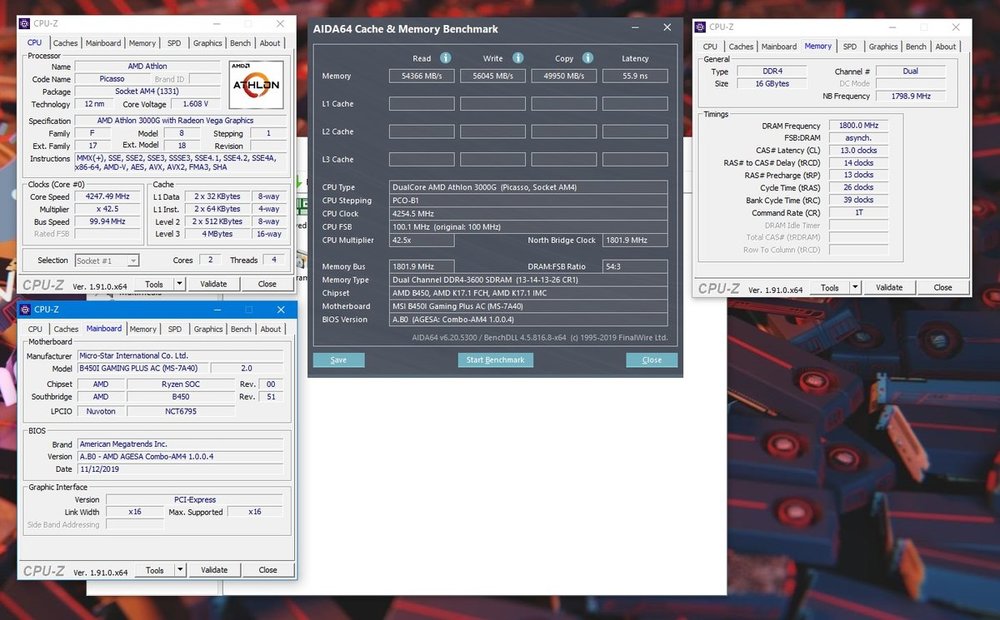Open About tab in CPU-Z Mainboard window

270,329
